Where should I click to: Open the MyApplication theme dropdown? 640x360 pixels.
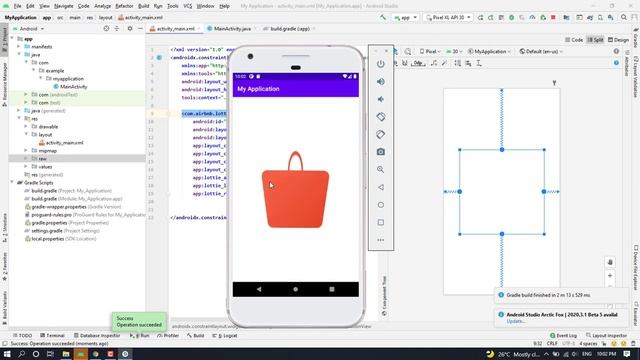coord(489,51)
